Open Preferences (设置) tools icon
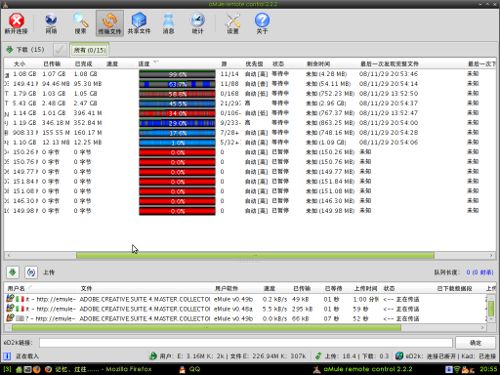This screenshot has height=375, width=500. point(233,23)
